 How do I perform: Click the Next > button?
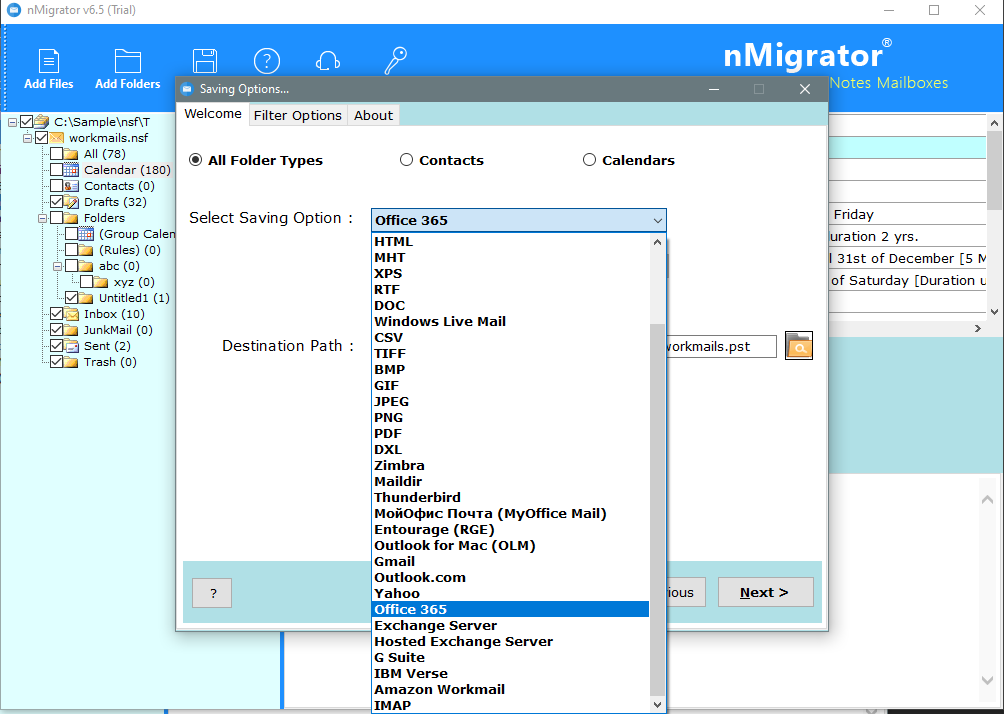pyautogui.click(x=765, y=592)
